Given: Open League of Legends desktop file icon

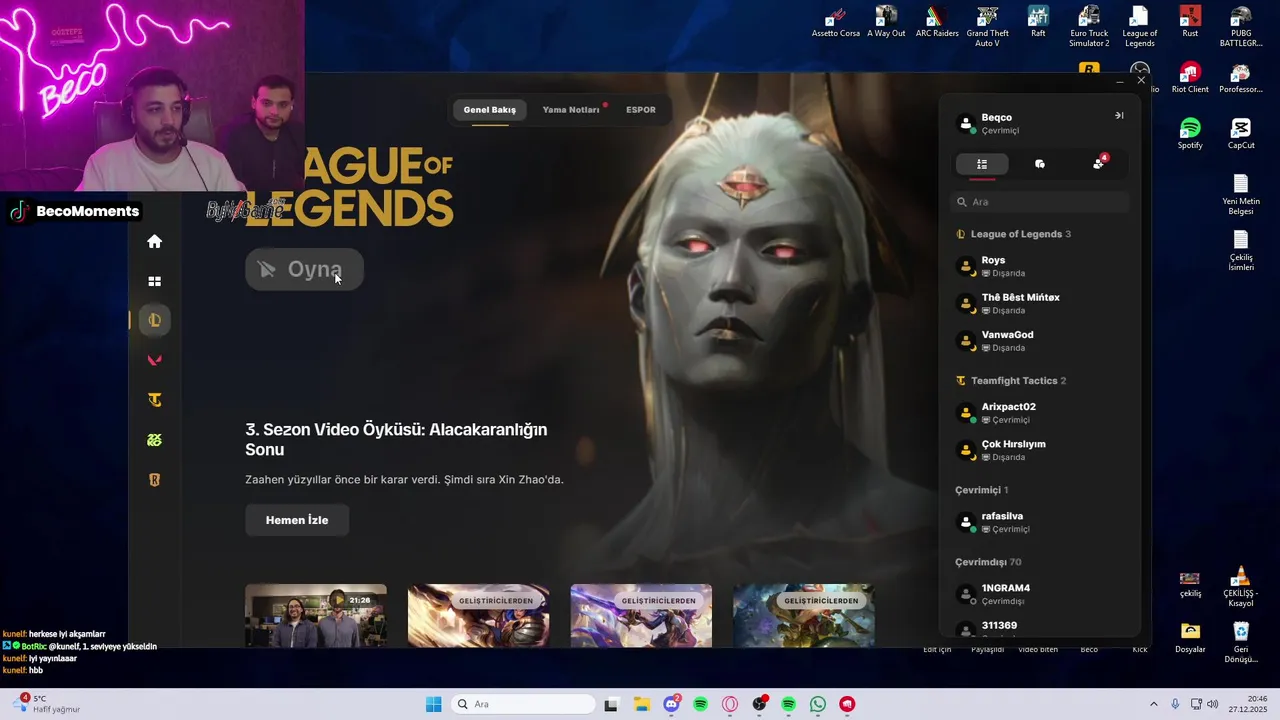Looking at the screenshot, I should coord(1139,27).
